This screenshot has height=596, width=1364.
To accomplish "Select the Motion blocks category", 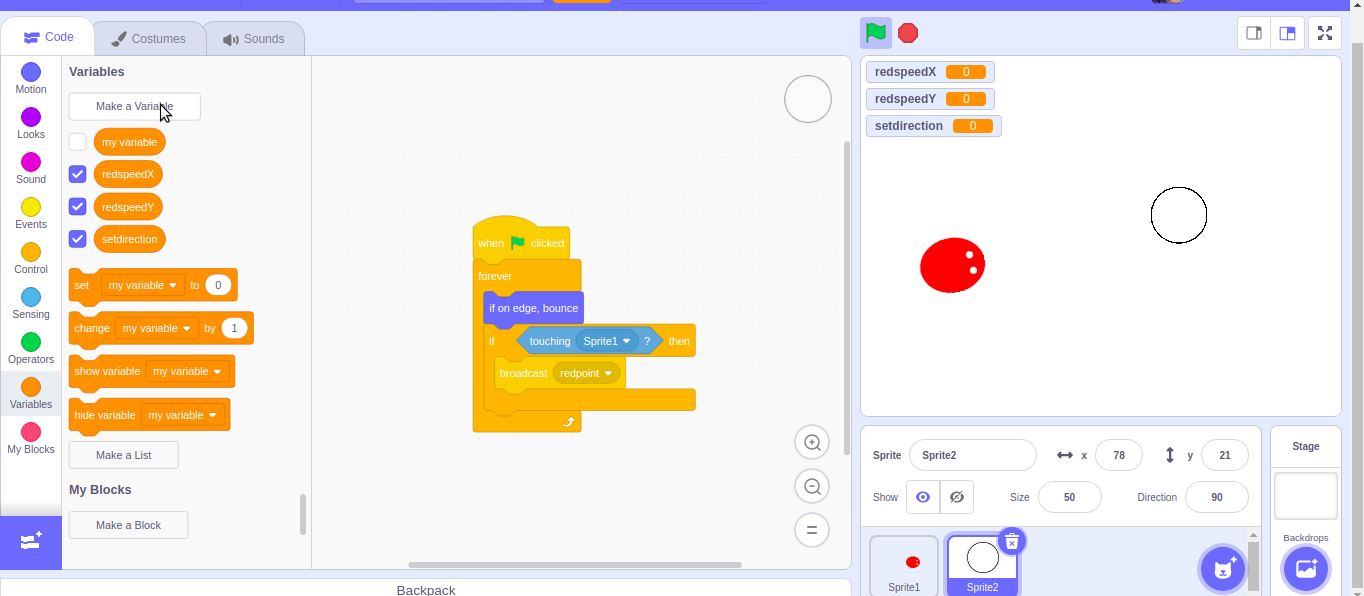I will (x=30, y=75).
